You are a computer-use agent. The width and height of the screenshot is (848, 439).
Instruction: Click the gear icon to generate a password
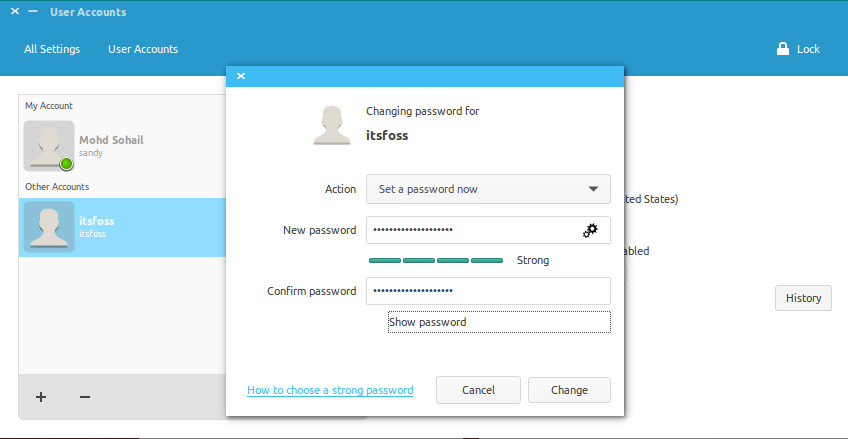click(x=590, y=230)
